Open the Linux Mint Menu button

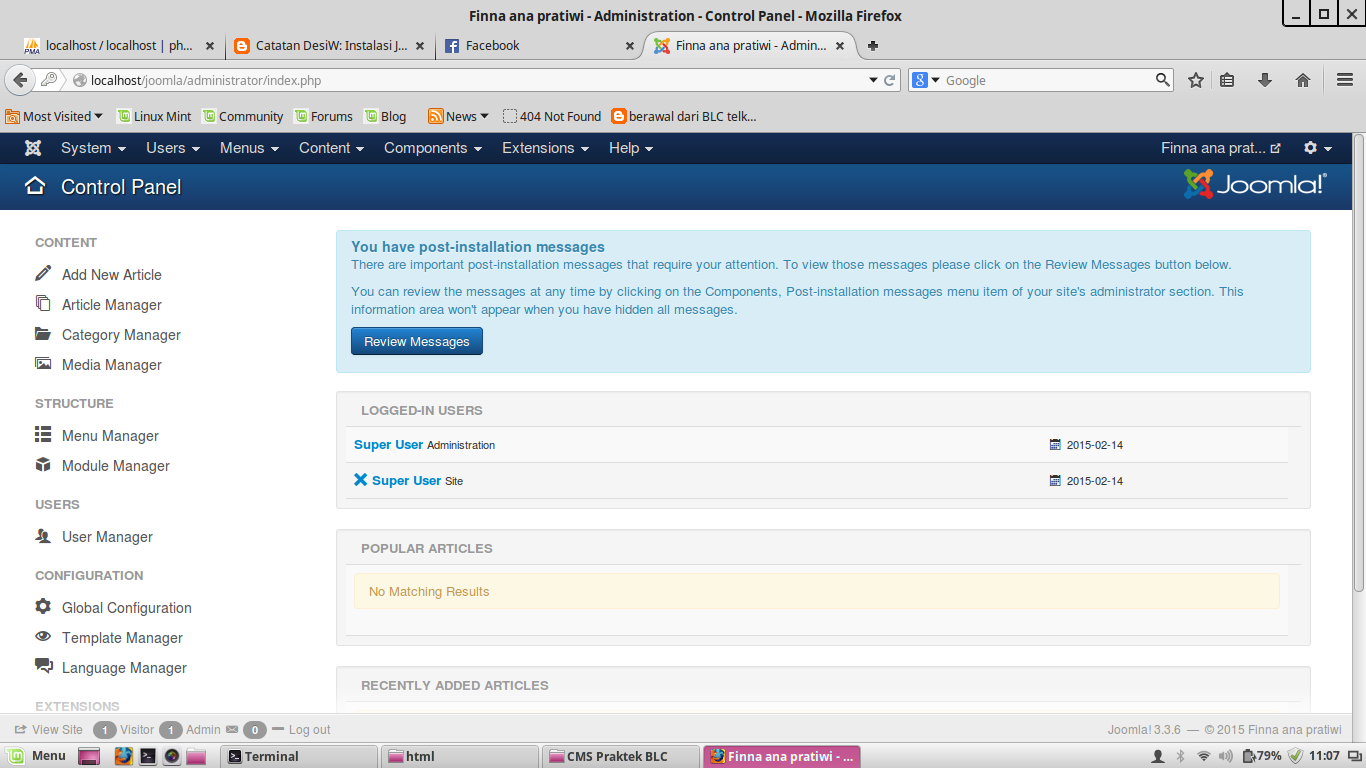[38, 756]
